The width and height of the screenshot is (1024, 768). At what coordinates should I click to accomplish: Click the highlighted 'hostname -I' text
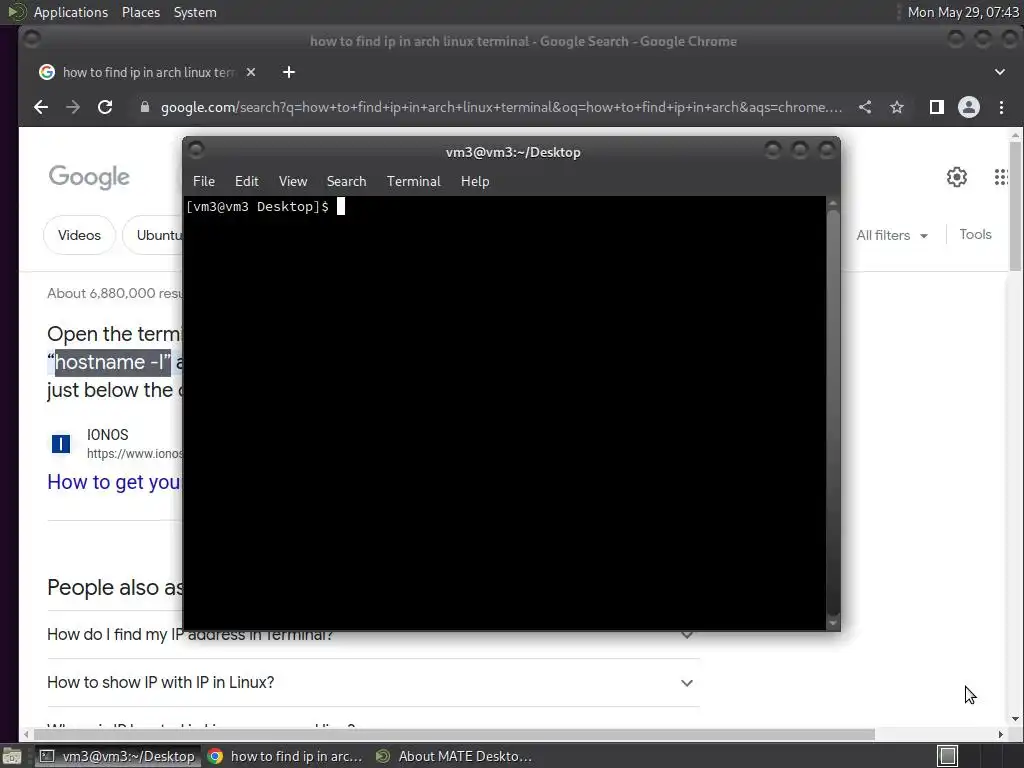(112, 362)
